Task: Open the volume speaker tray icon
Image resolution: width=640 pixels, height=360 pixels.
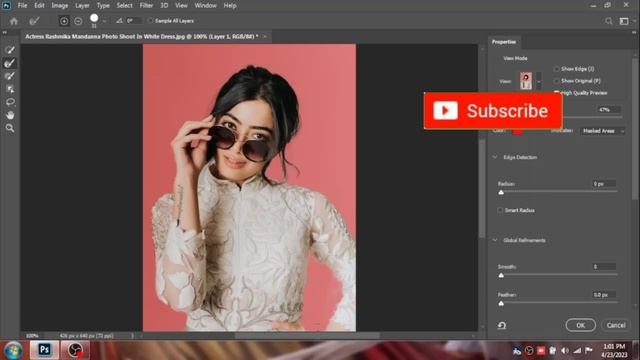Action: 564,351
